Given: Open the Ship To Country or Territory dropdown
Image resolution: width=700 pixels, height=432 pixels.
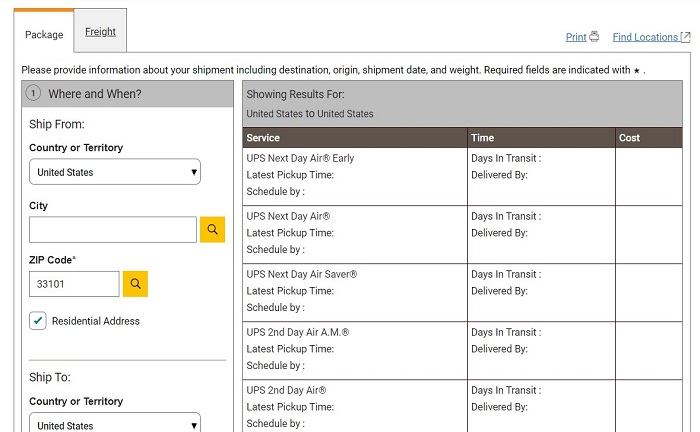Looking at the screenshot, I should [x=115, y=424].
